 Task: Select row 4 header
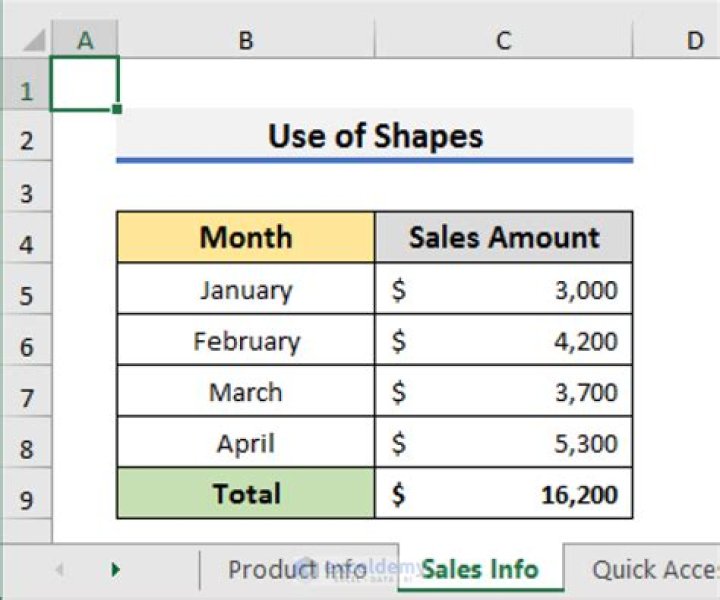point(26,238)
